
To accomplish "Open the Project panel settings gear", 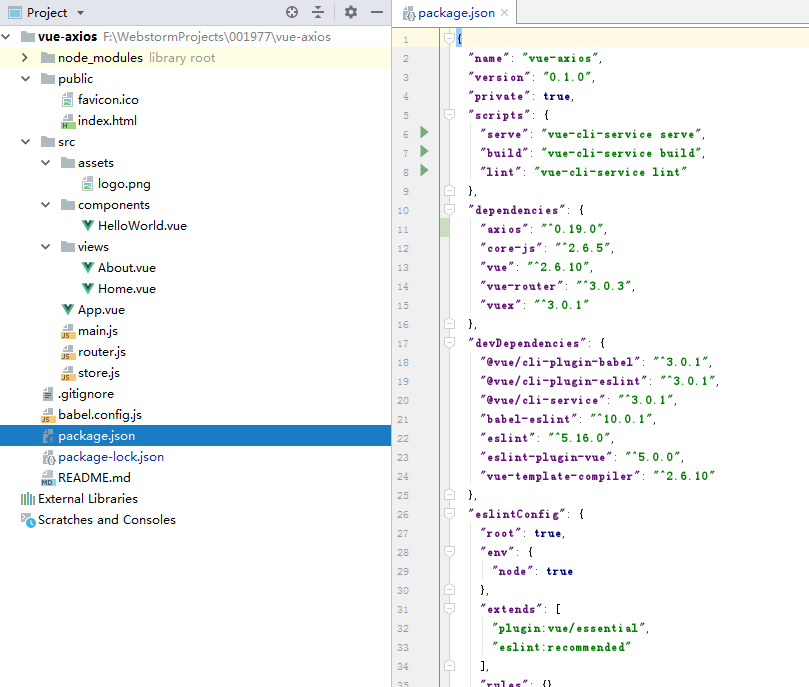I will click(x=350, y=13).
